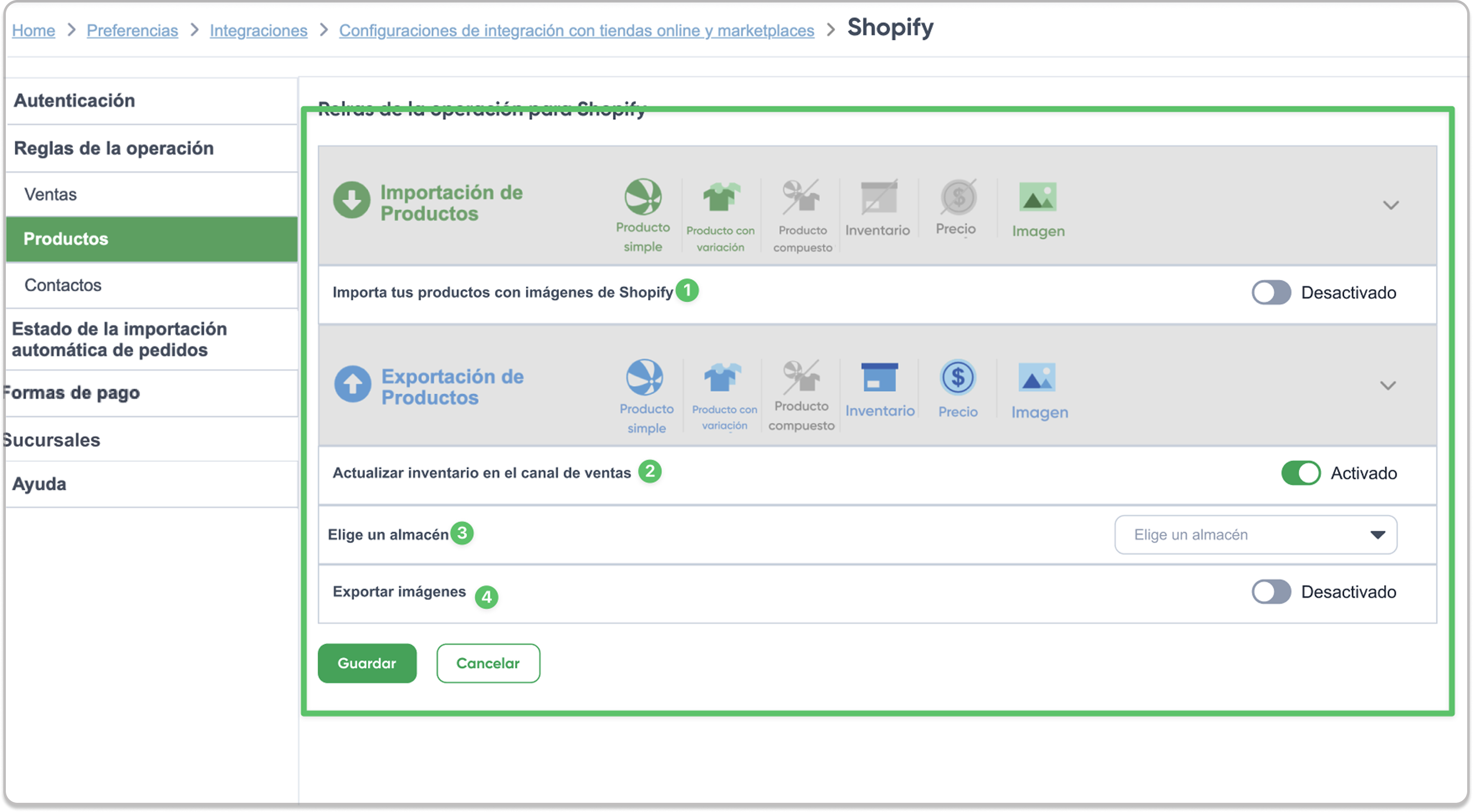Click the Shopify page title in breadcrumb
The width and height of the screenshot is (1473, 812).
(x=890, y=28)
